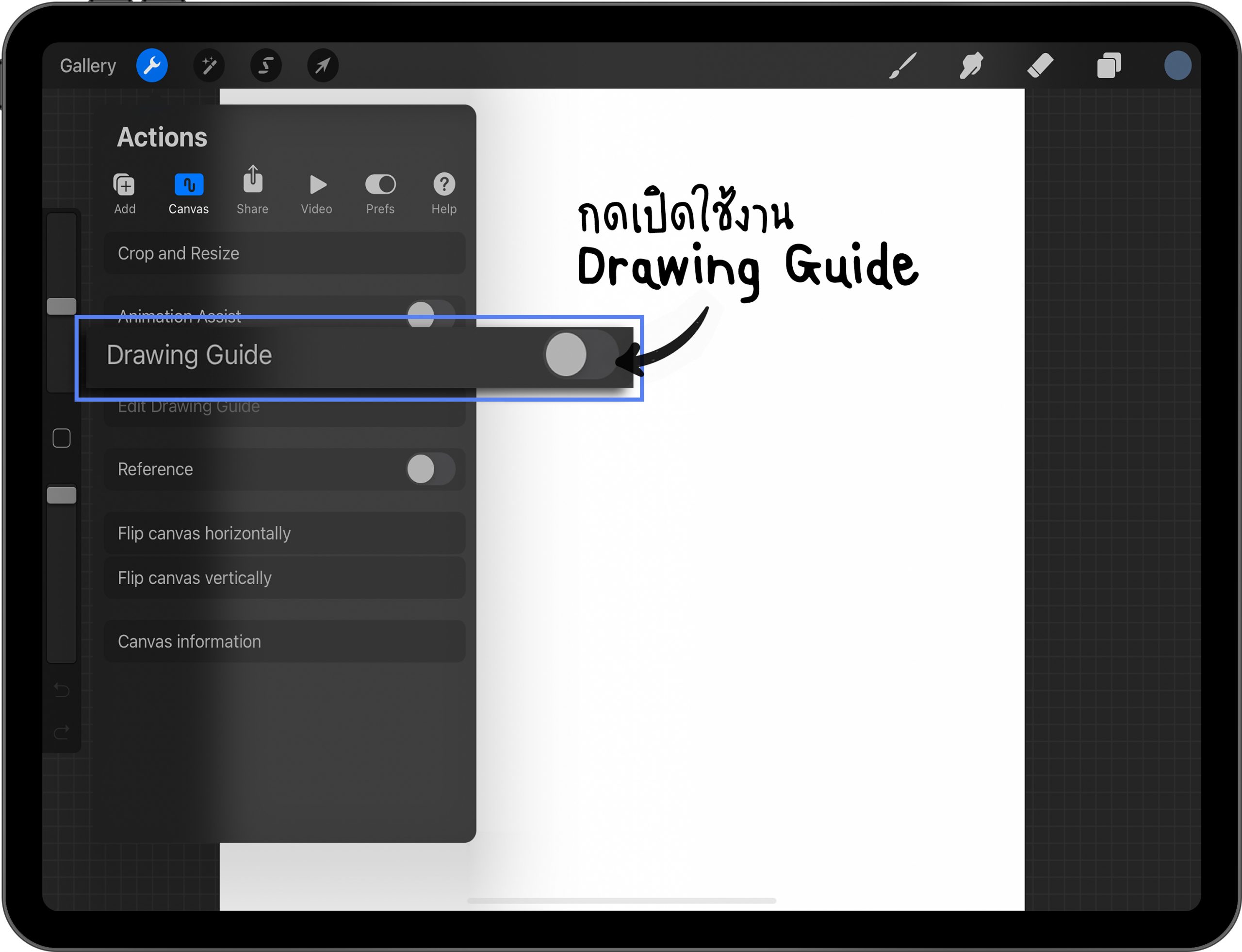
Task: Return to Gallery
Action: pyautogui.click(x=88, y=66)
